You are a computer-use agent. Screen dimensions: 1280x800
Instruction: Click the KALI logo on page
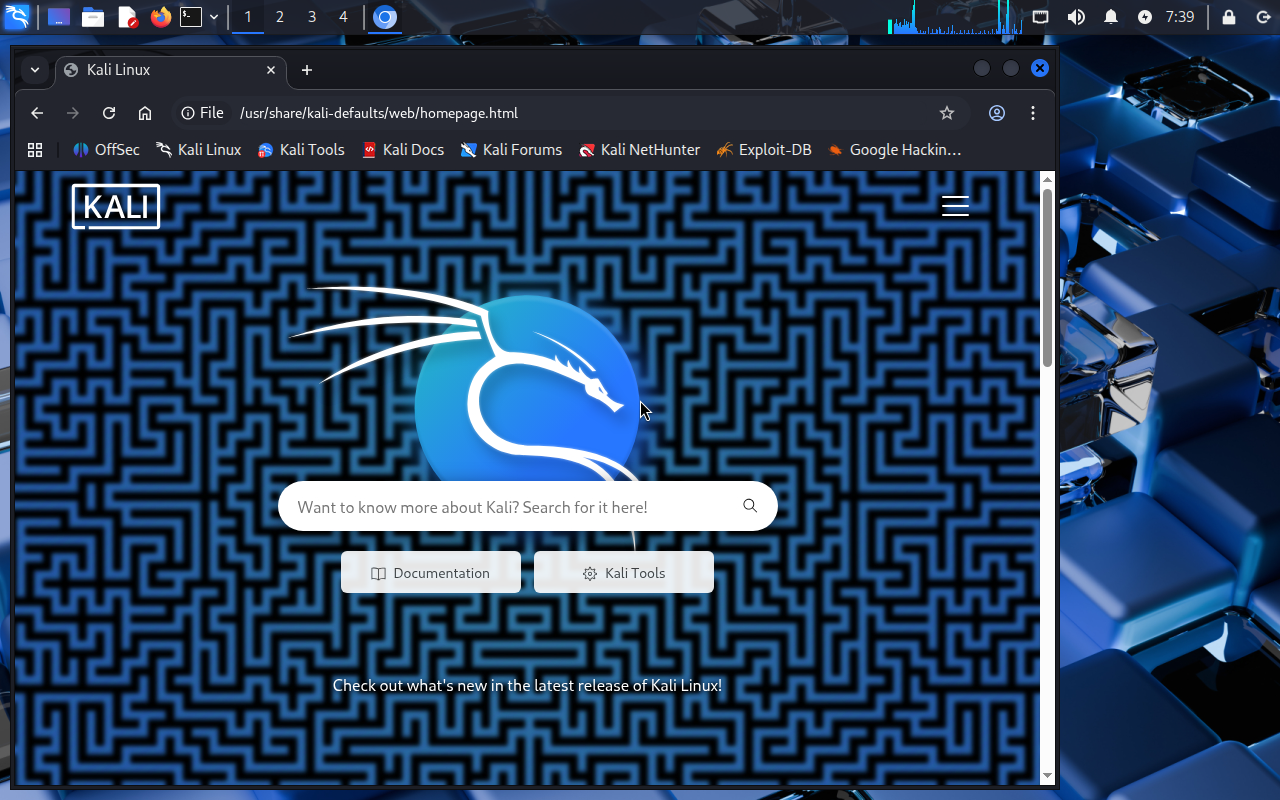pyautogui.click(x=116, y=206)
